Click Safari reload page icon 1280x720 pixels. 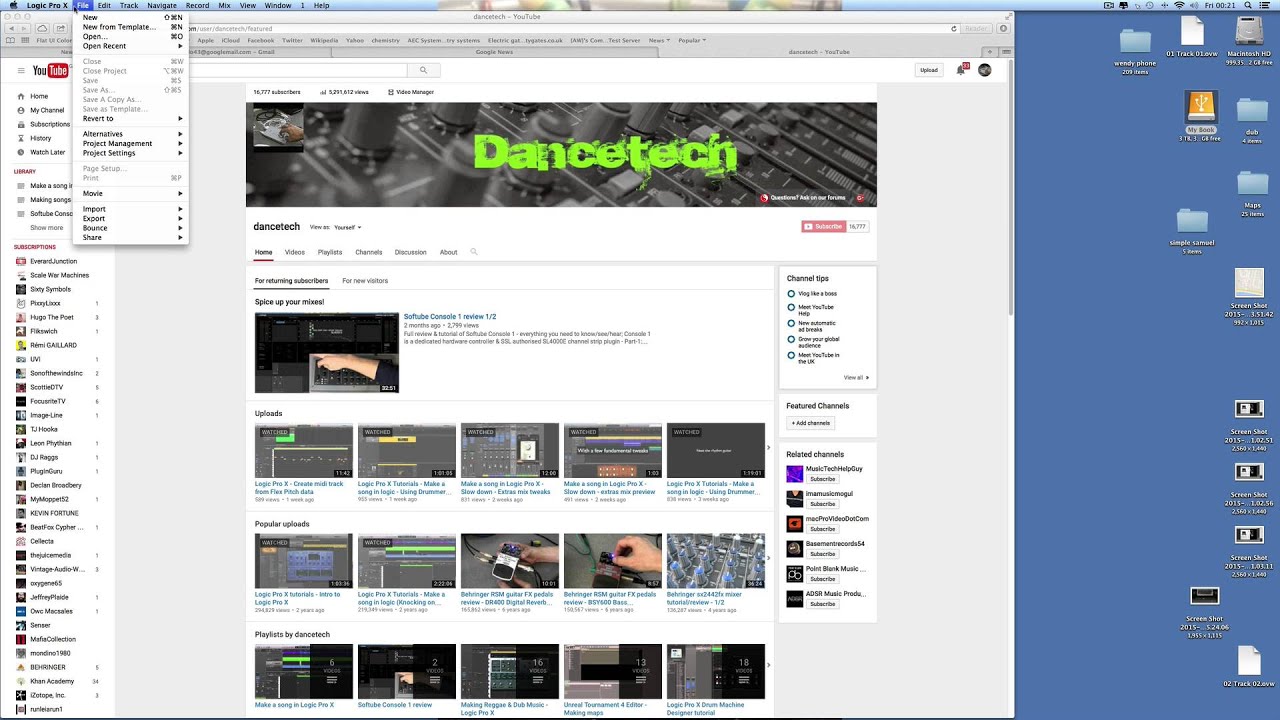click(955, 29)
